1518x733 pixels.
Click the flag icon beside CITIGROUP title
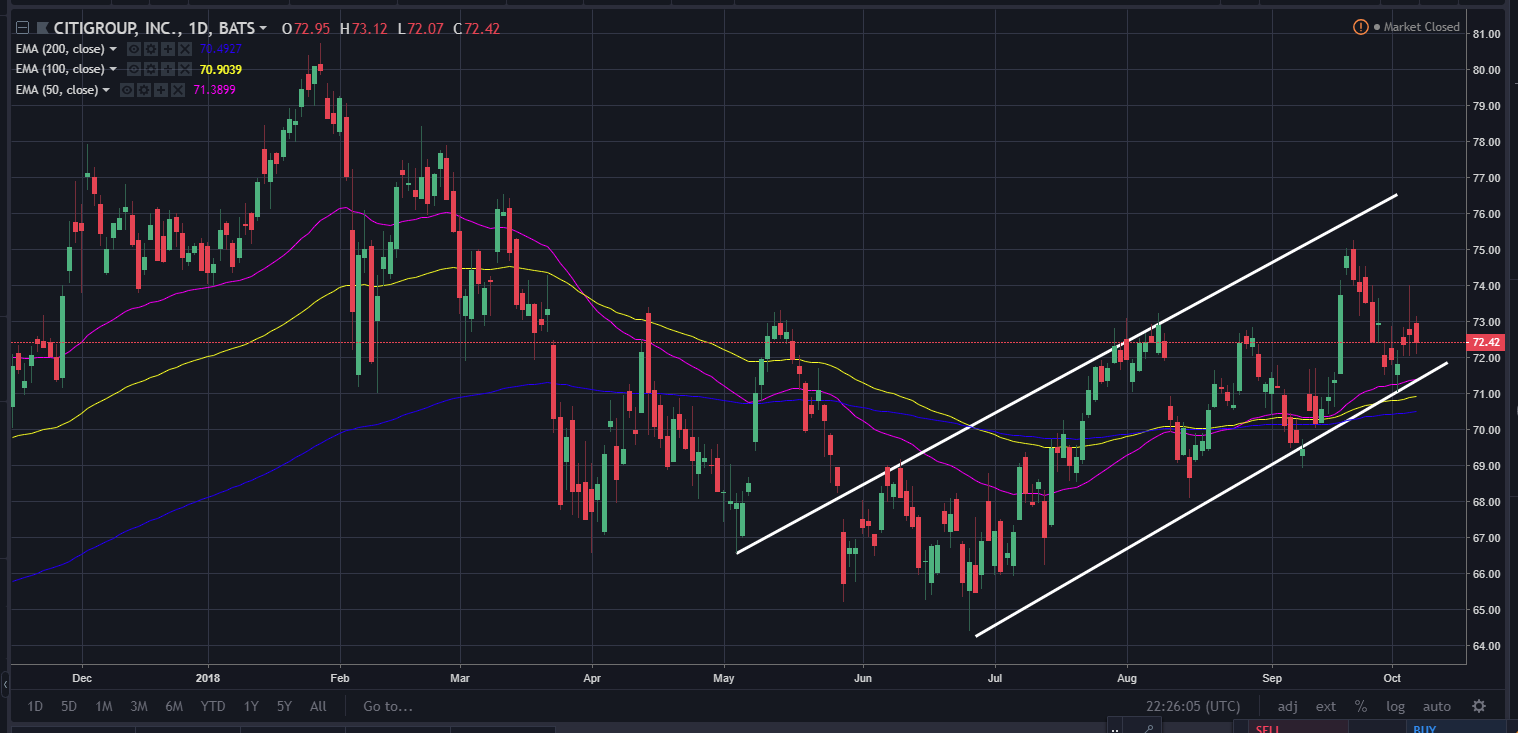[x=41, y=28]
